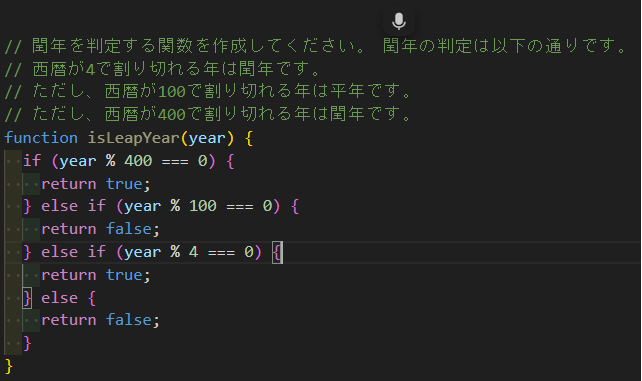The image size is (642, 381).
Task: Click the highlighted opening brace at cursor
Action: 277,252
